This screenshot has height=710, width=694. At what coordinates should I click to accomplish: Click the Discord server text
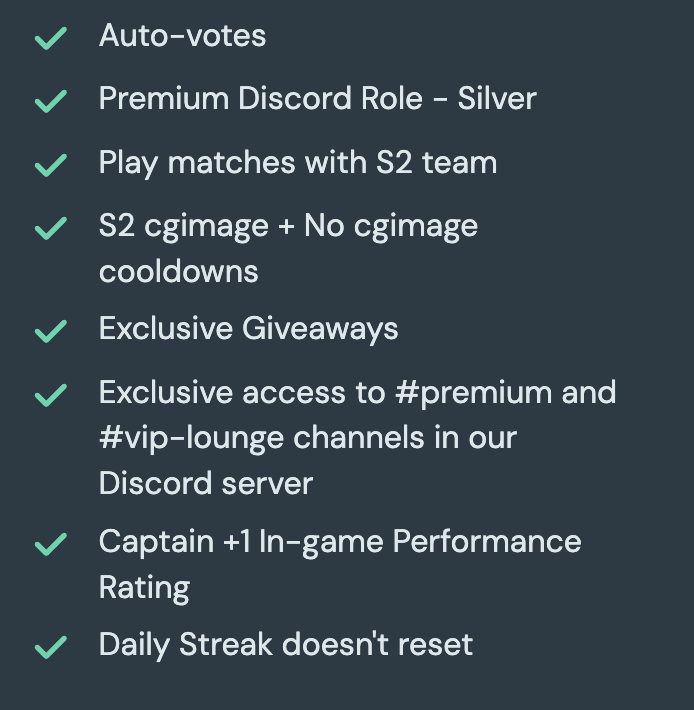205,483
